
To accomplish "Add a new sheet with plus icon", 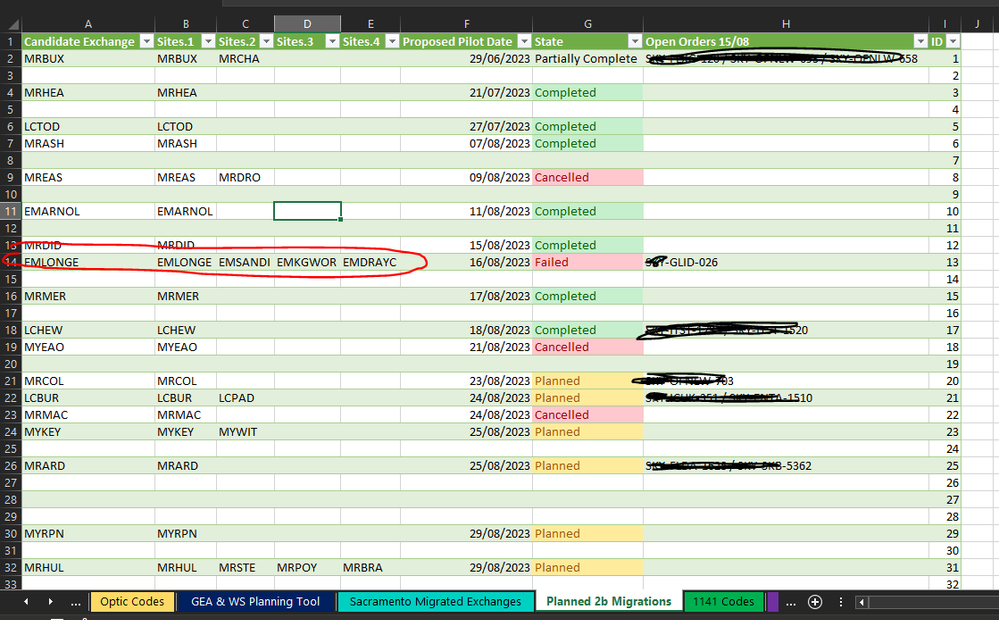I will 815,602.
